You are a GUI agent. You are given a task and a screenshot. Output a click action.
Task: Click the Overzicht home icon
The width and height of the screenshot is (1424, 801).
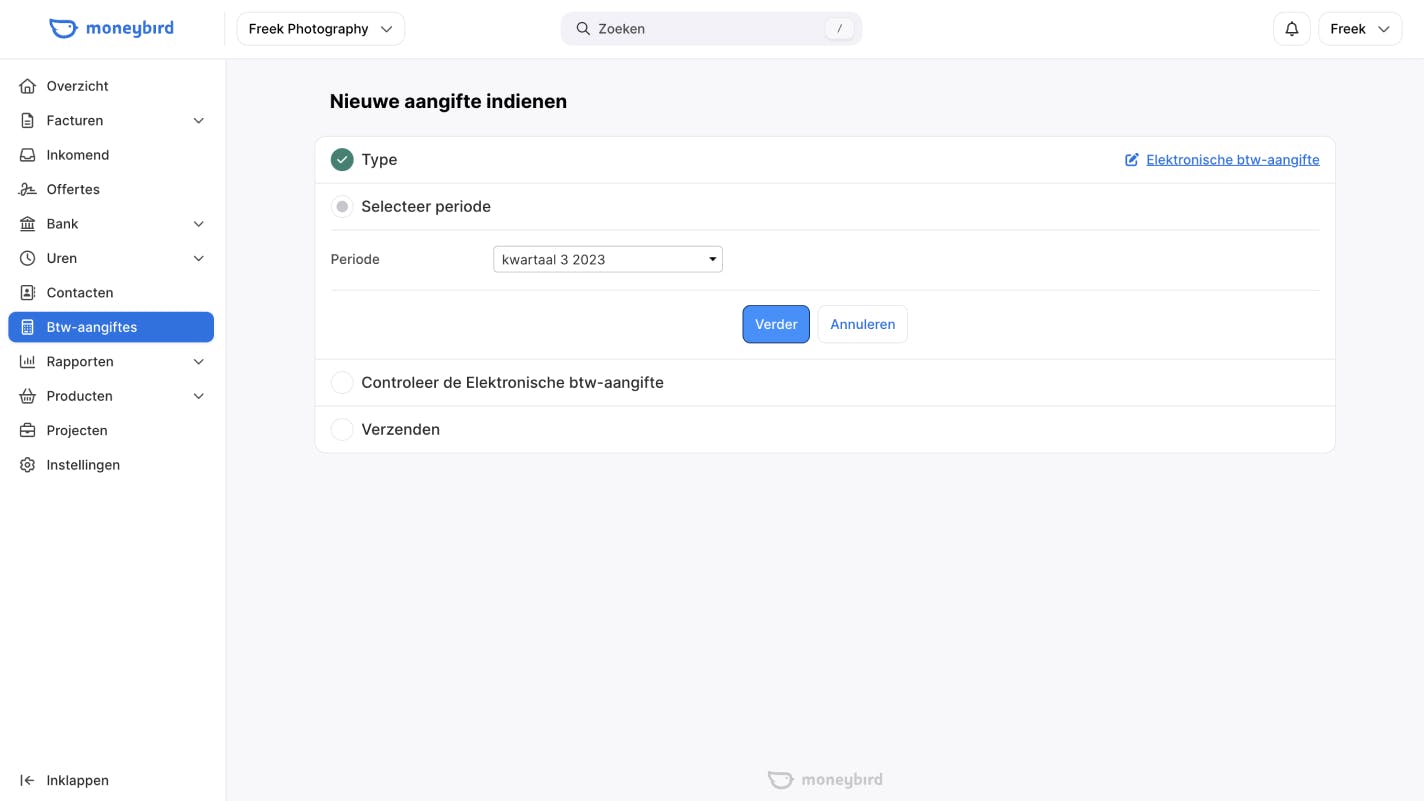[x=28, y=86]
